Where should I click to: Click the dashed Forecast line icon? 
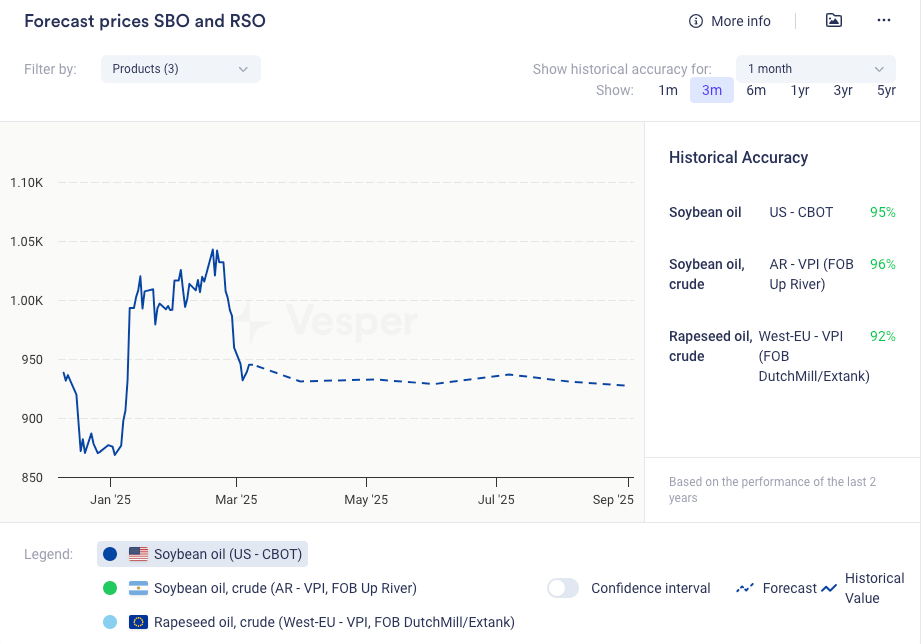pyautogui.click(x=744, y=588)
